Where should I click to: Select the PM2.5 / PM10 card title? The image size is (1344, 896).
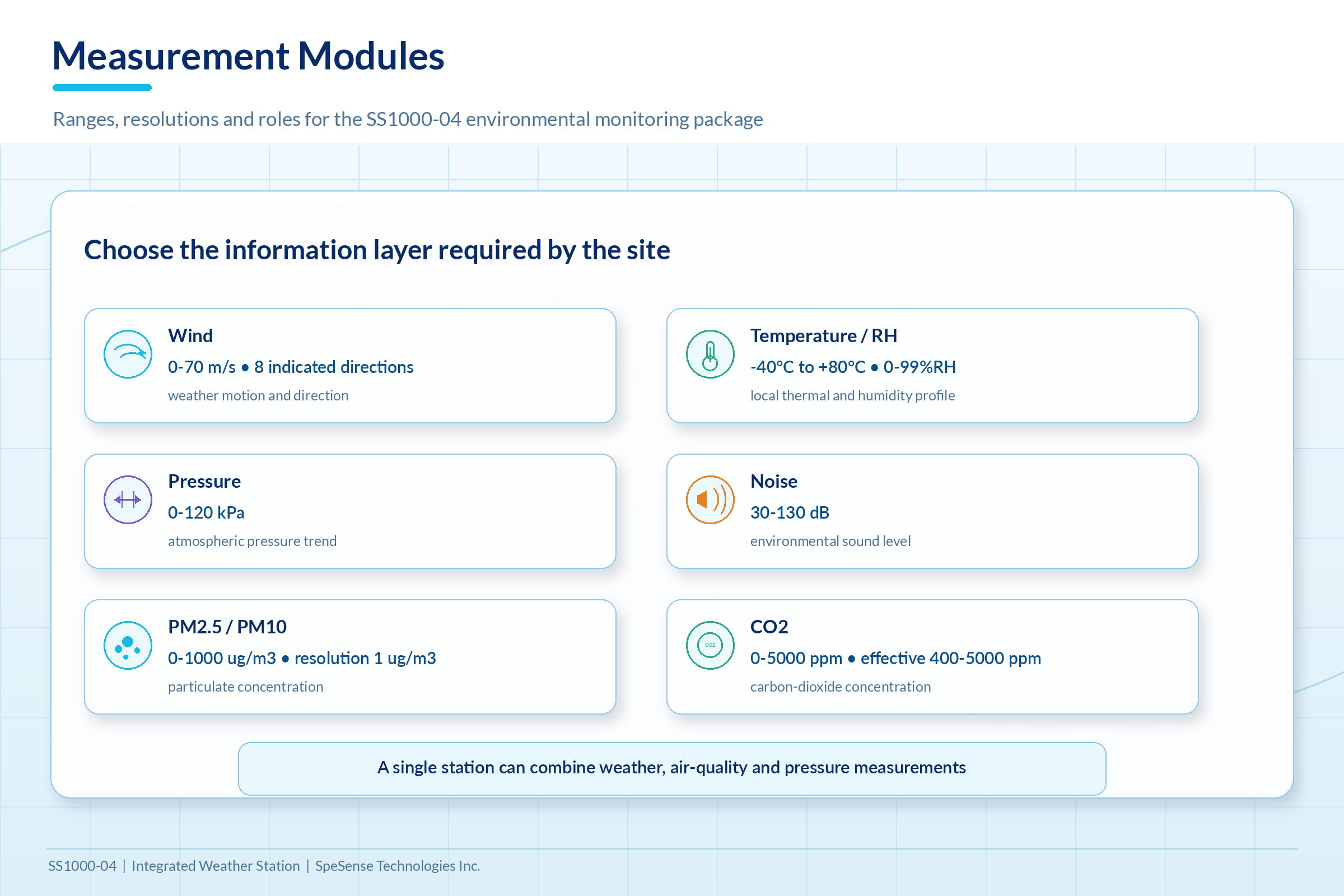tap(227, 627)
